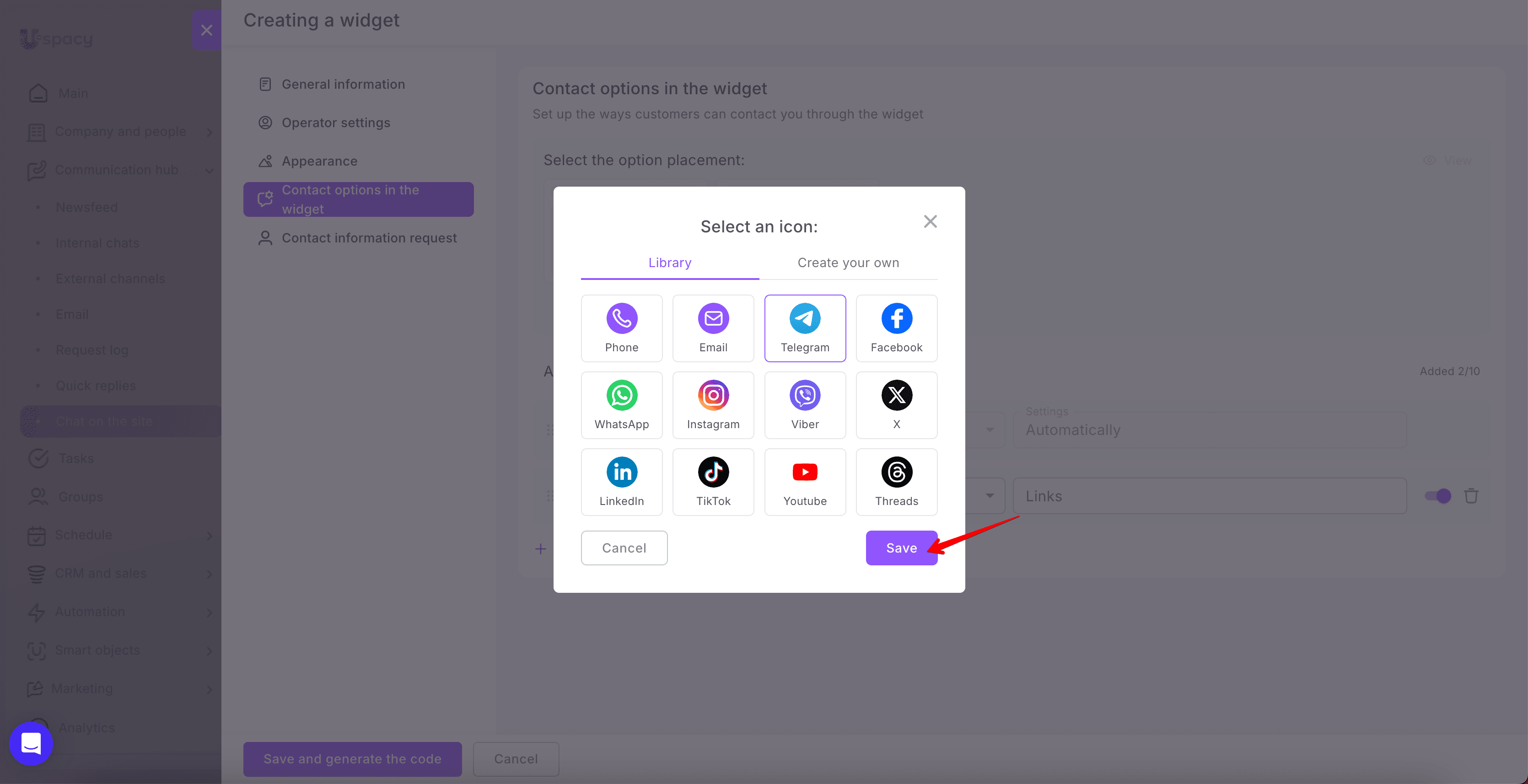Open the Appearance section
The image size is (1528, 784).
tap(358, 161)
